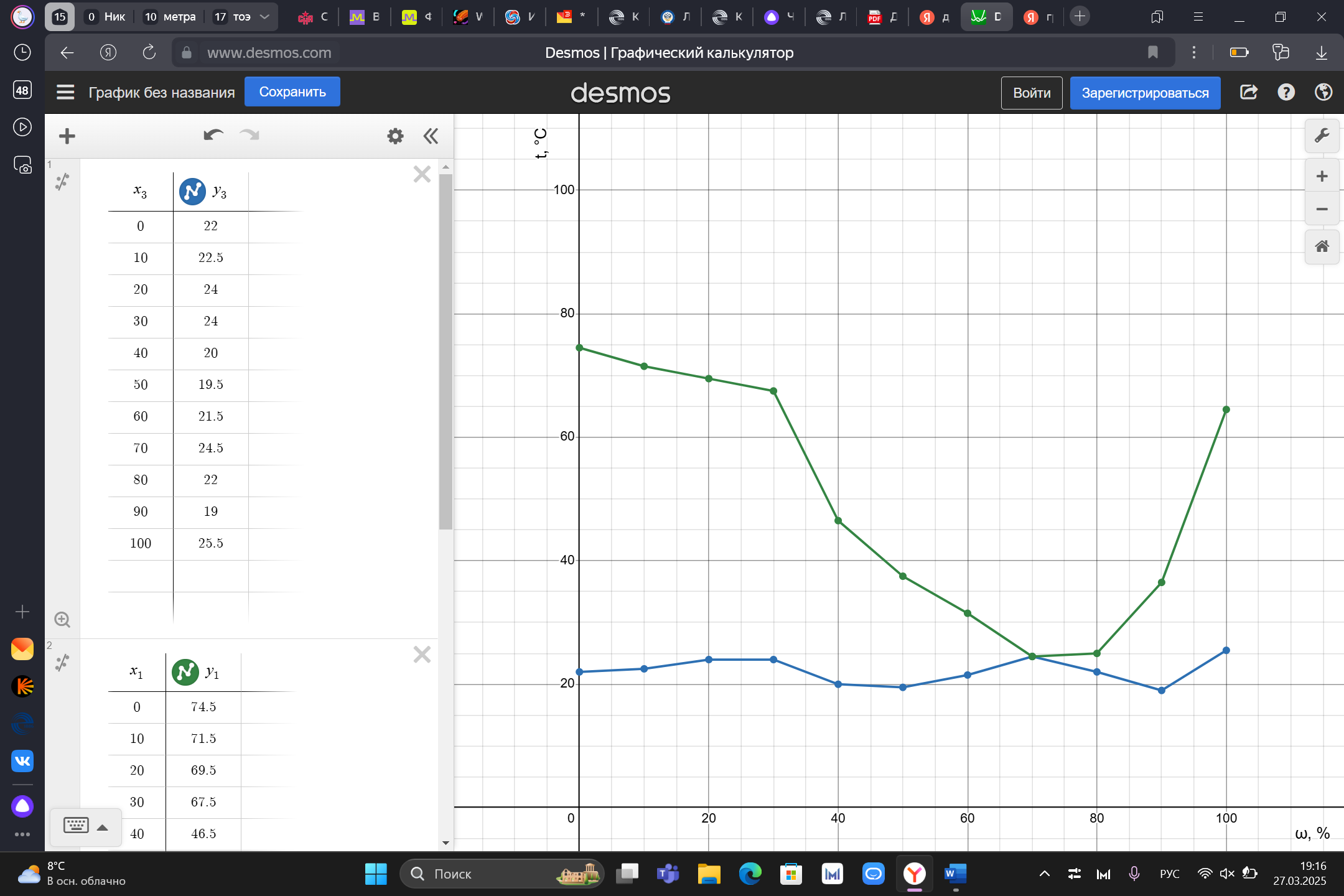Toggle blue y3 column style icon
Screen dimensions: 1344x896
click(192, 192)
